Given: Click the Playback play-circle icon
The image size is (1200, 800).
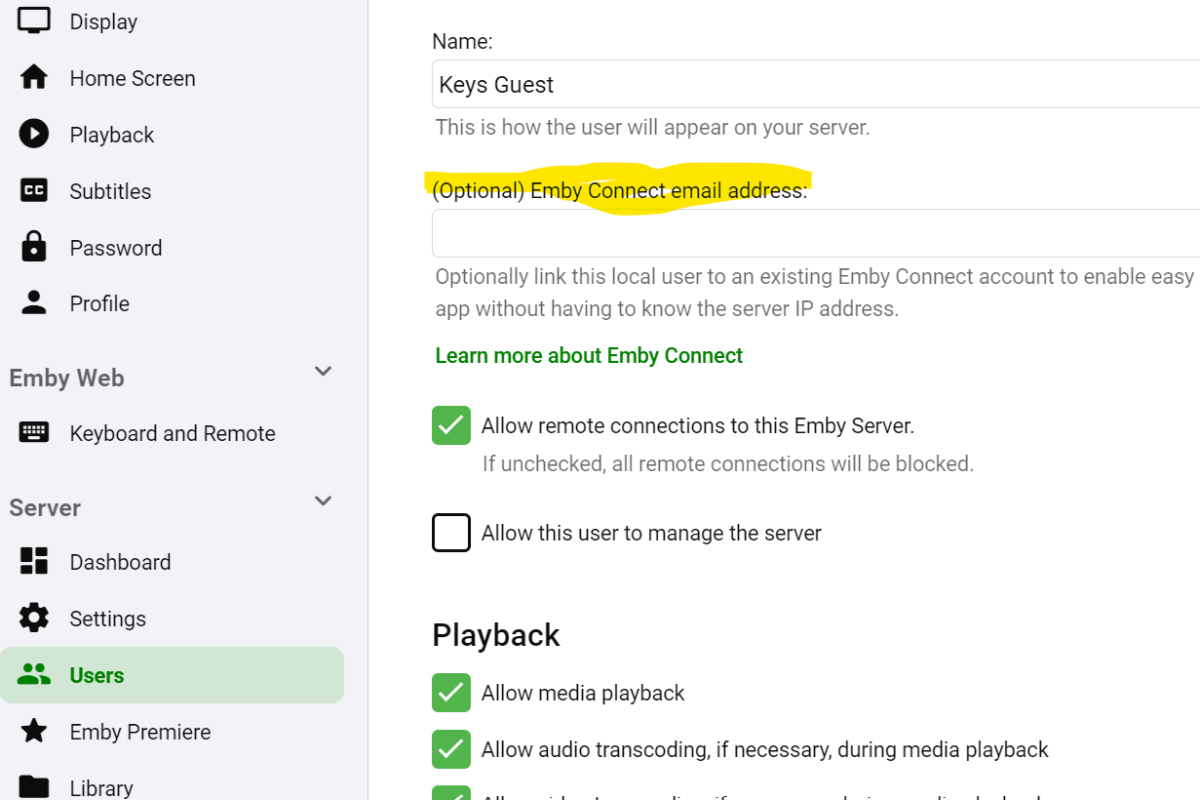Looking at the screenshot, I should pyautogui.click(x=34, y=134).
